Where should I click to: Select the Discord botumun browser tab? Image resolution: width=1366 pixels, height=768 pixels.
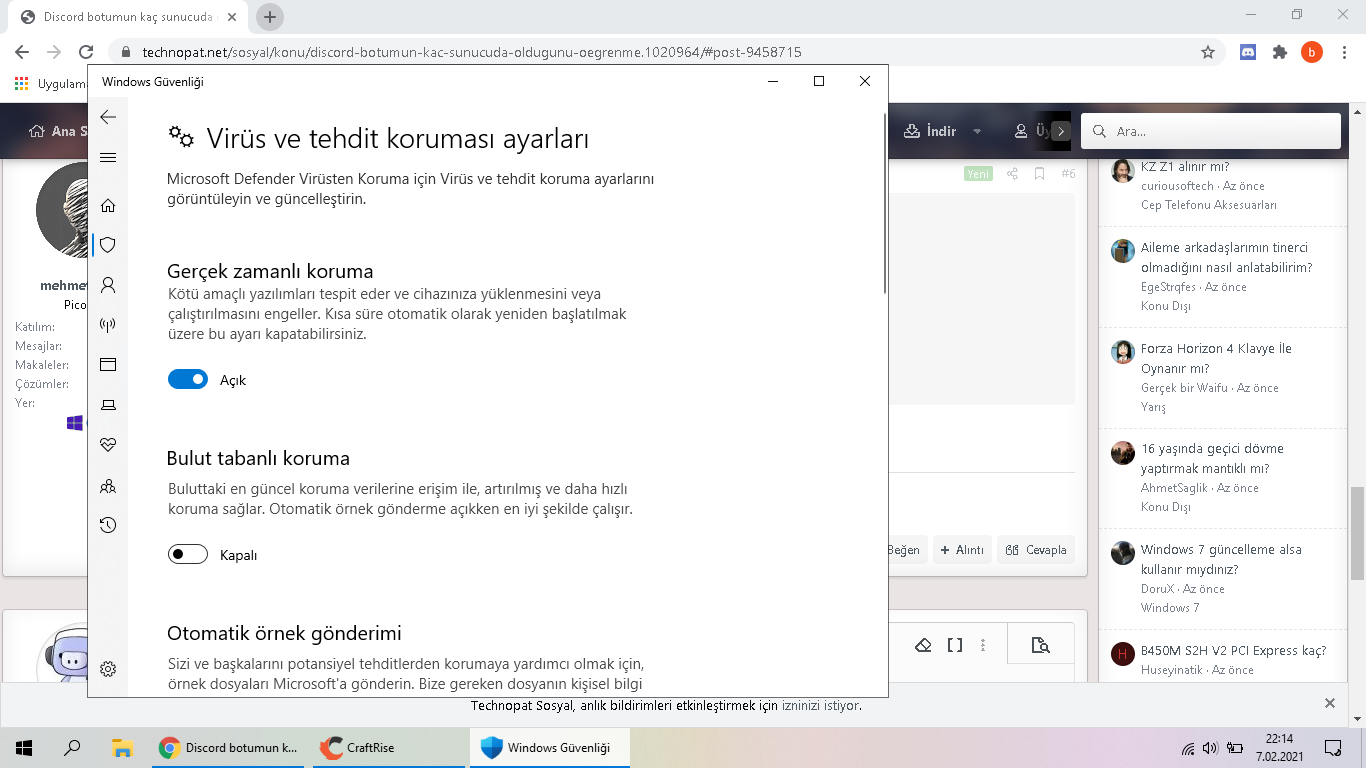(x=130, y=17)
